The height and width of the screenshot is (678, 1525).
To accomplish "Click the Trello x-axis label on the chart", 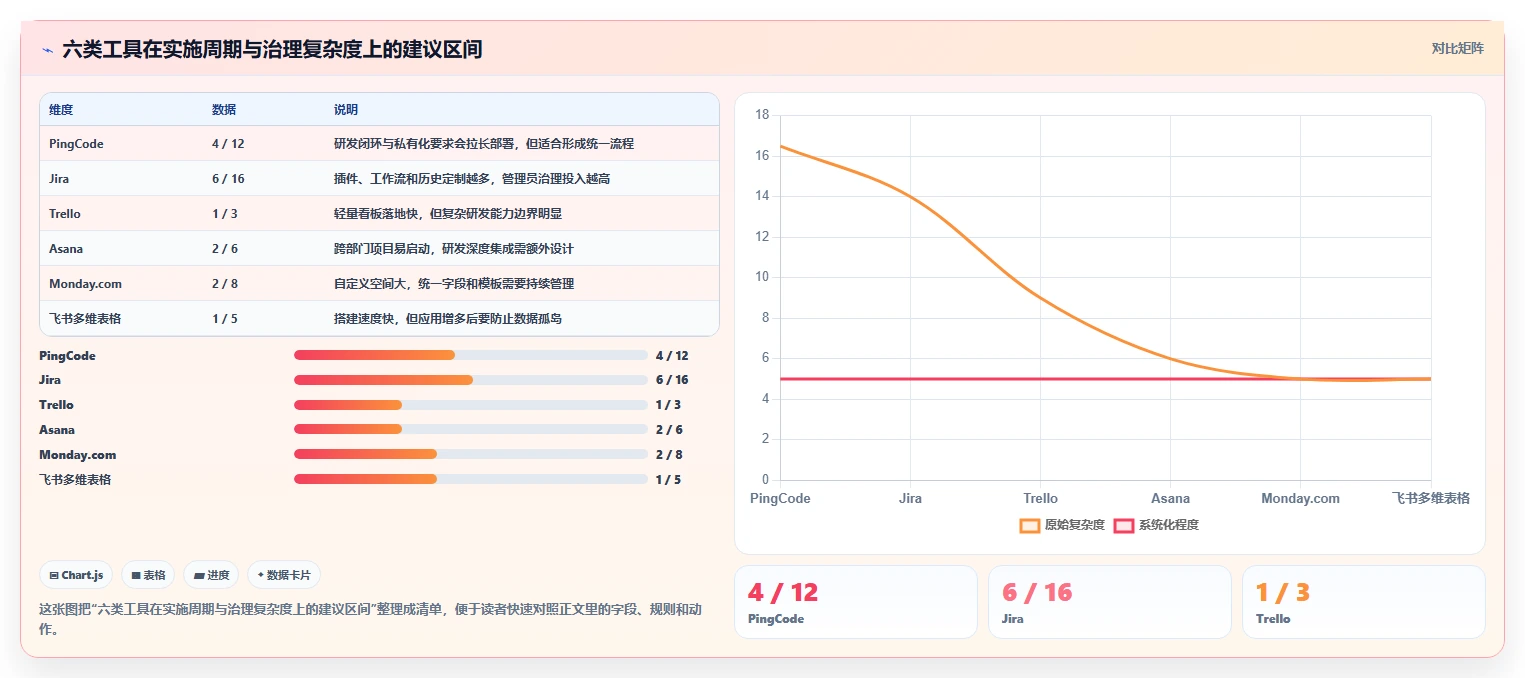I will pos(1040,498).
